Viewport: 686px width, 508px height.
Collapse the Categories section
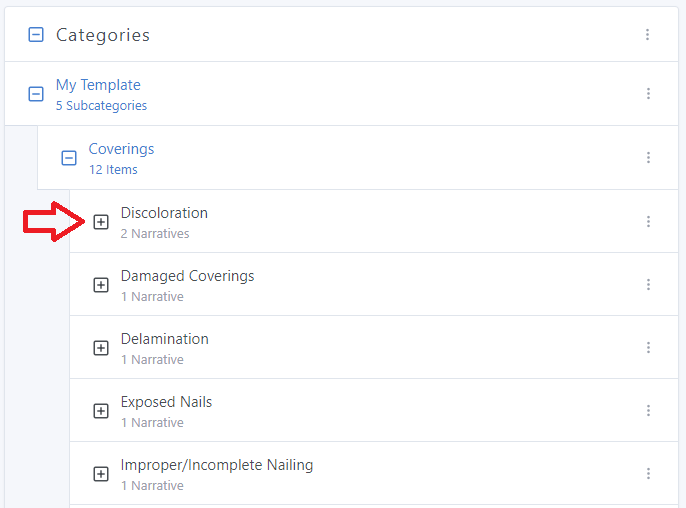(36, 35)
